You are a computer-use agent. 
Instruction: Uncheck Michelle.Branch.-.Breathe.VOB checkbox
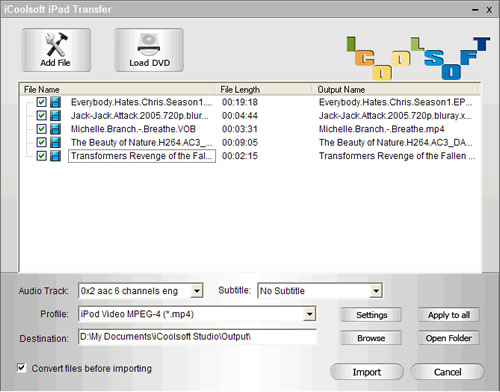[x=41, y=129]
